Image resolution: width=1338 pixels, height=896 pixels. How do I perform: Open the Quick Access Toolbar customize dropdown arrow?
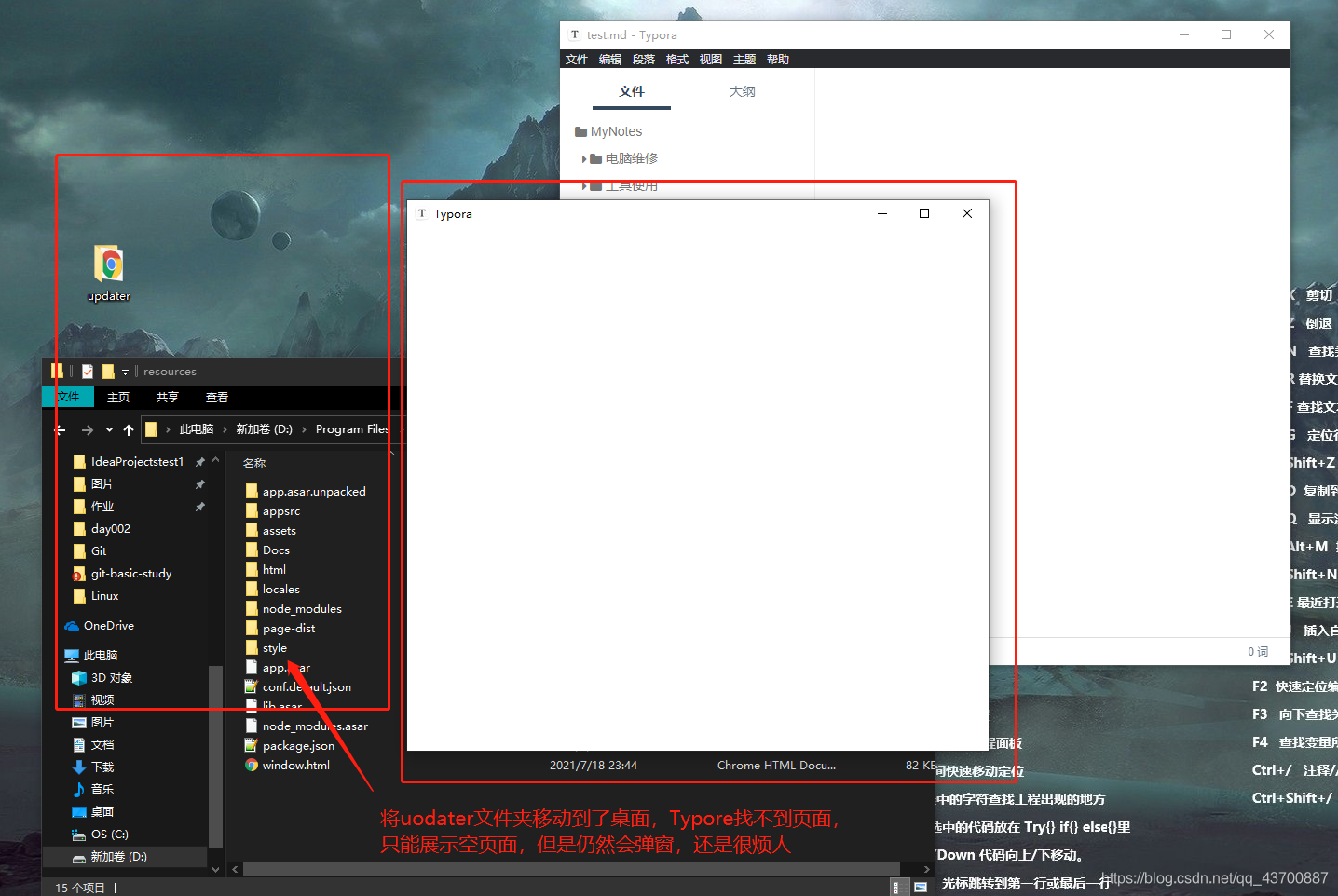coord(125,373)
